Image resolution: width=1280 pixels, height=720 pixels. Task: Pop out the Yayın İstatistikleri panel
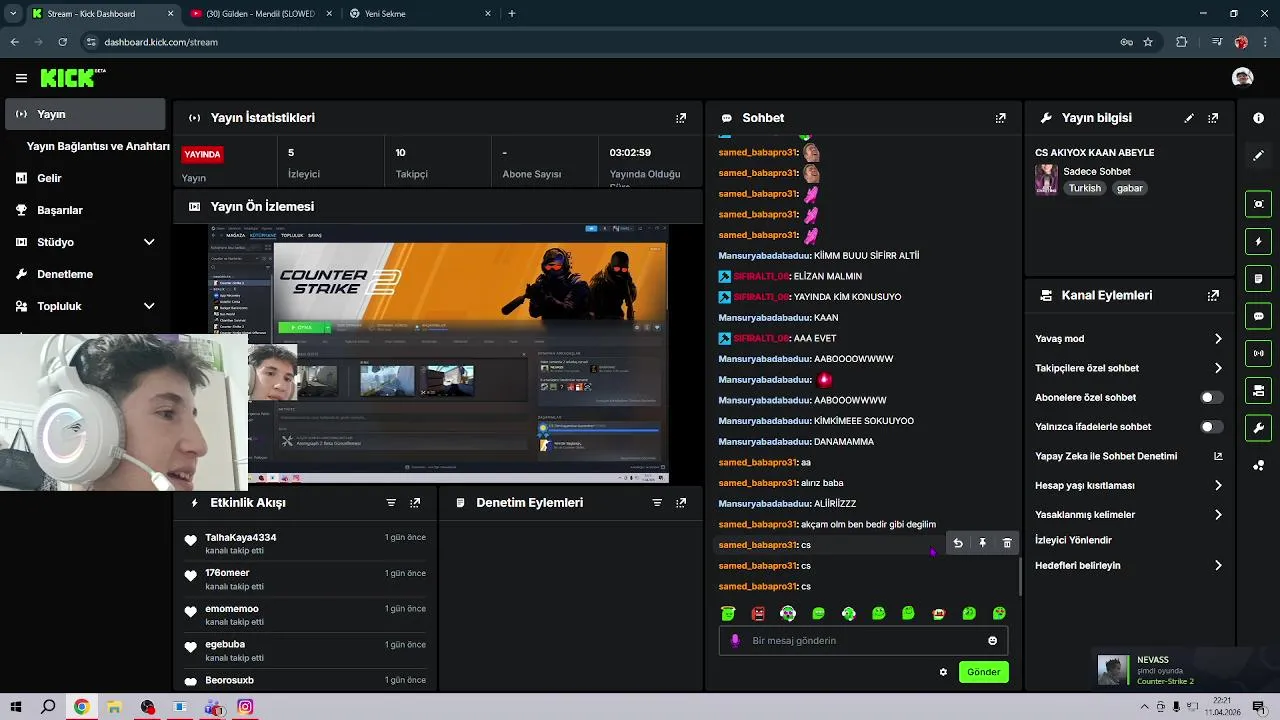(x=681, y=118)
